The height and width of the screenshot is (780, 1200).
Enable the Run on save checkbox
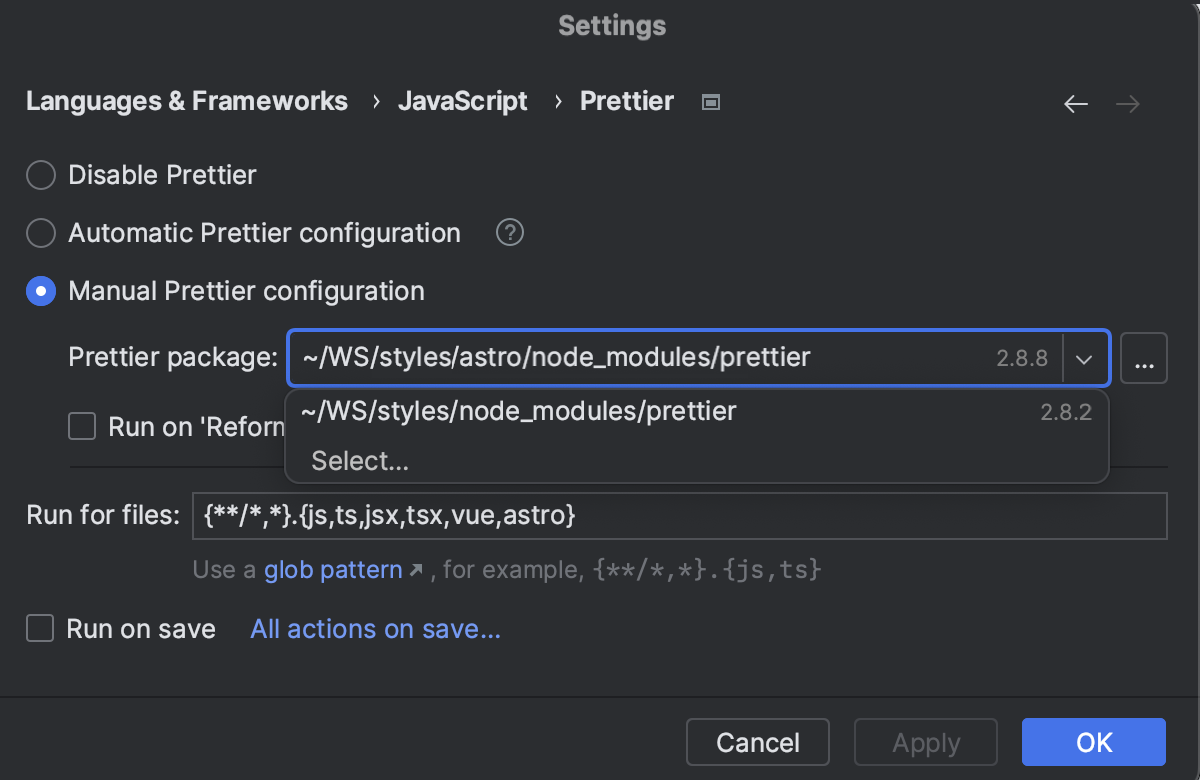click(40, 629)
